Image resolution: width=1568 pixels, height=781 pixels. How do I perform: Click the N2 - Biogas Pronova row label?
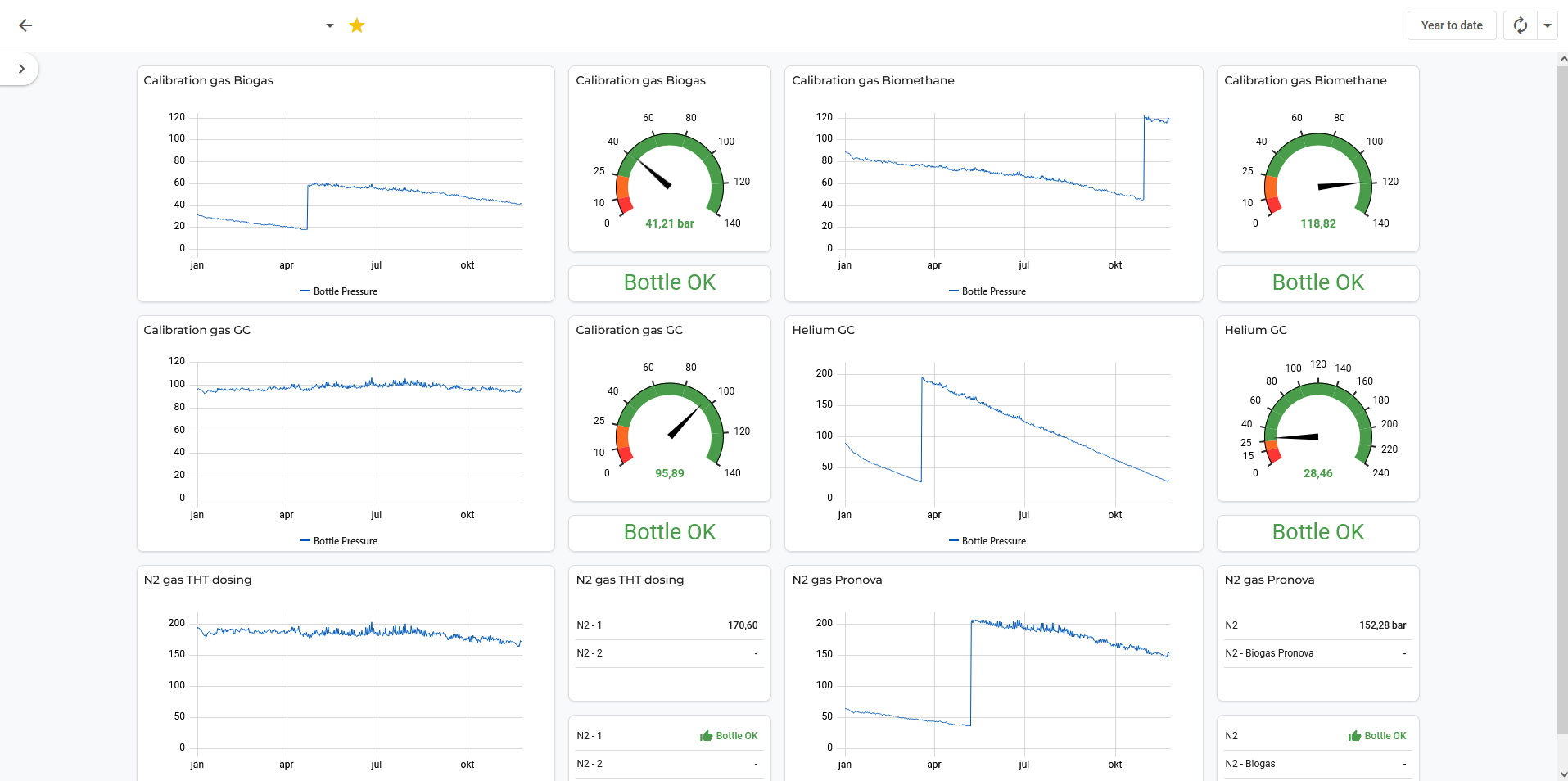[1269, 653]
